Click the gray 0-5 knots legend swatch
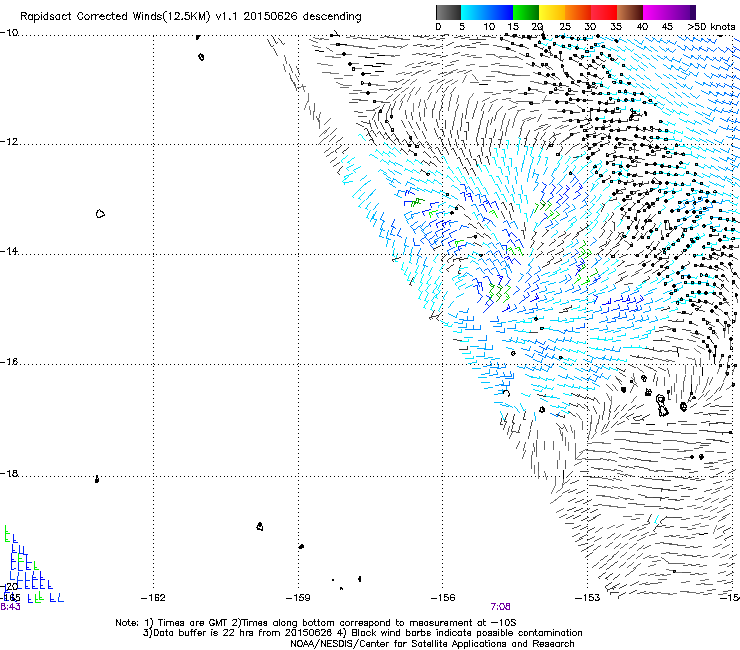The image size is (740, 650). point(448,12)
